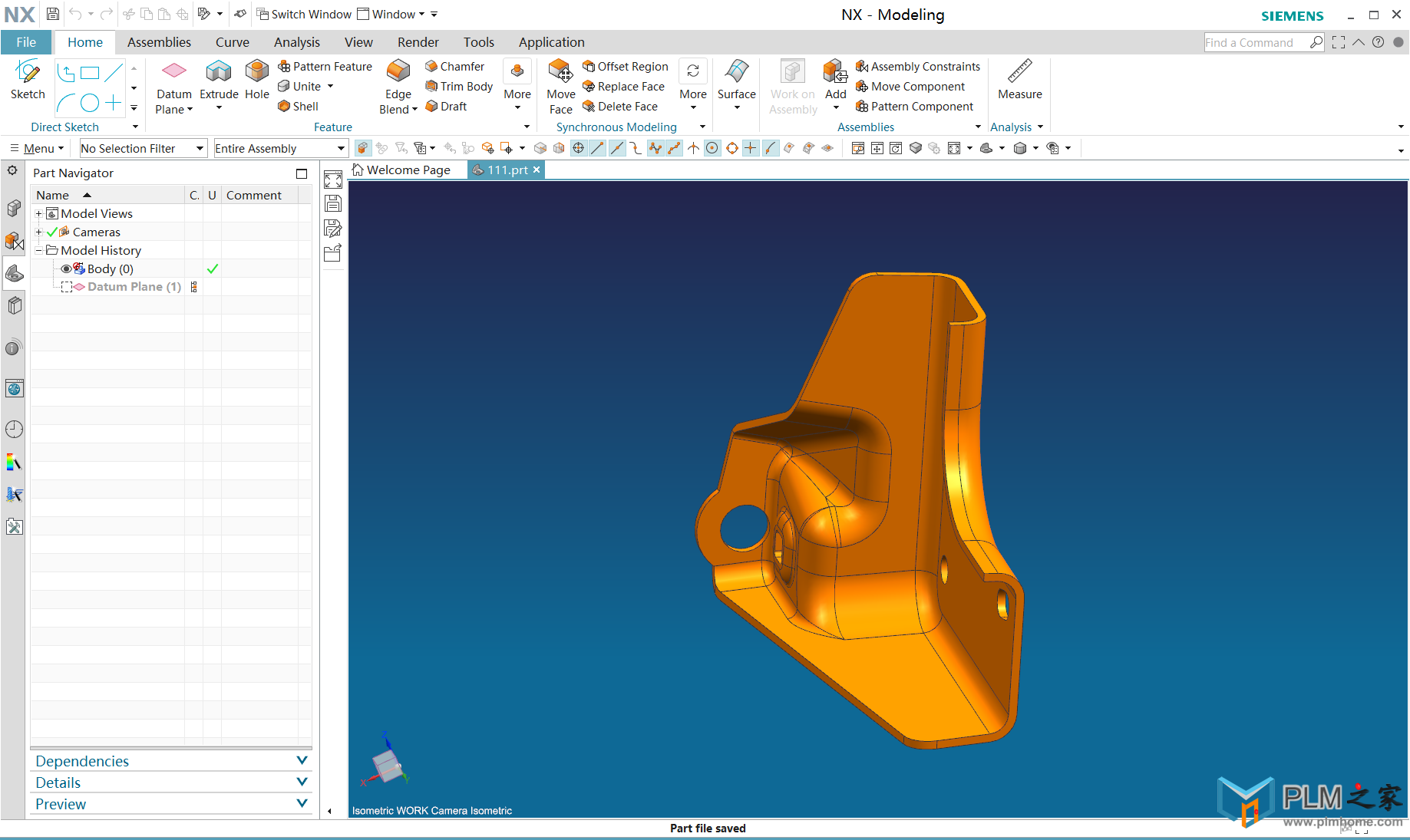The height and width of the screenshot is (840, 1410).
Task: Open the File tab
Action: (26, 42)
